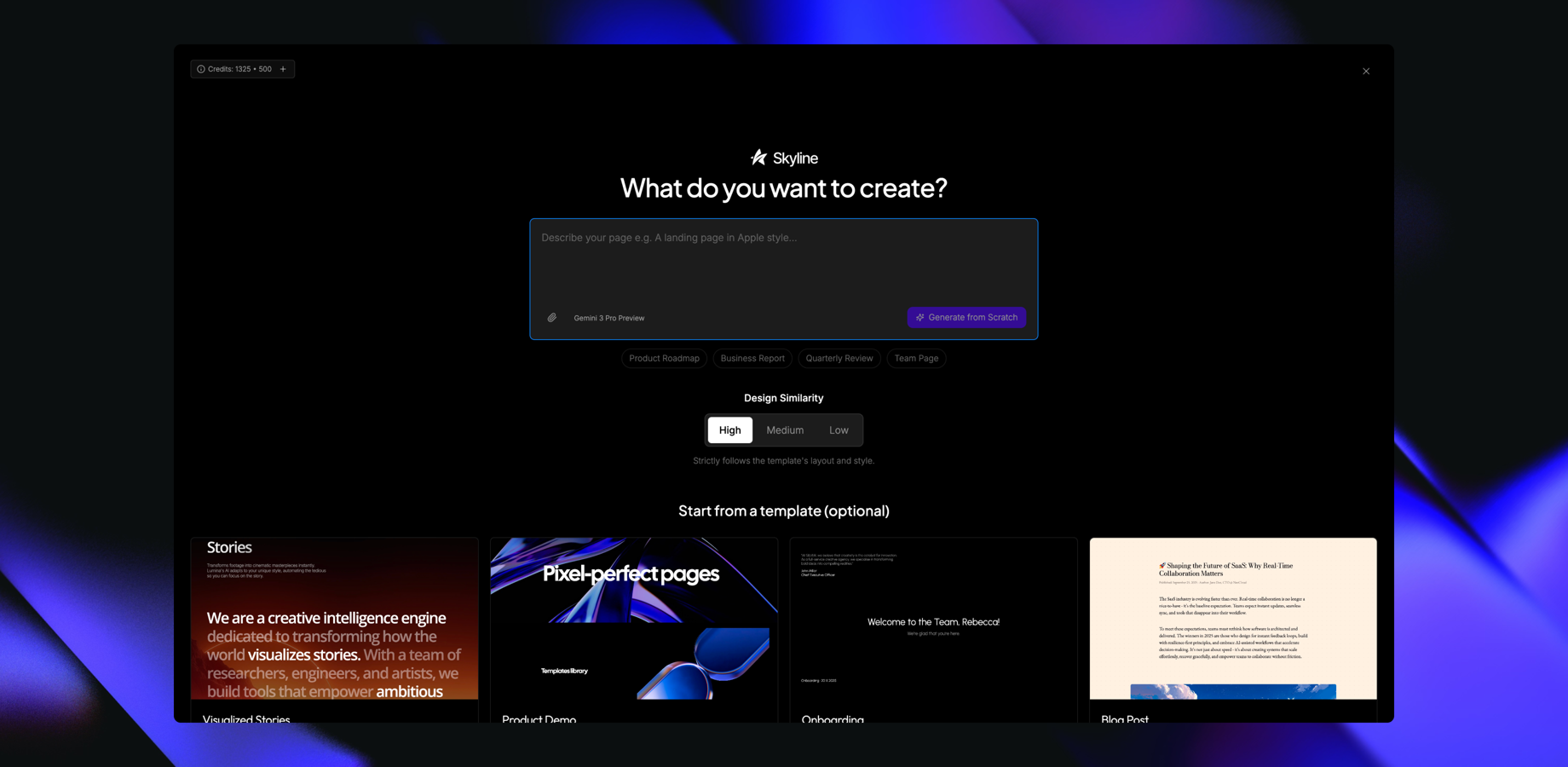The width and height of the screenshot is (1568, 767).
Task: Select Low design similarity
Action: pos(839,430)
